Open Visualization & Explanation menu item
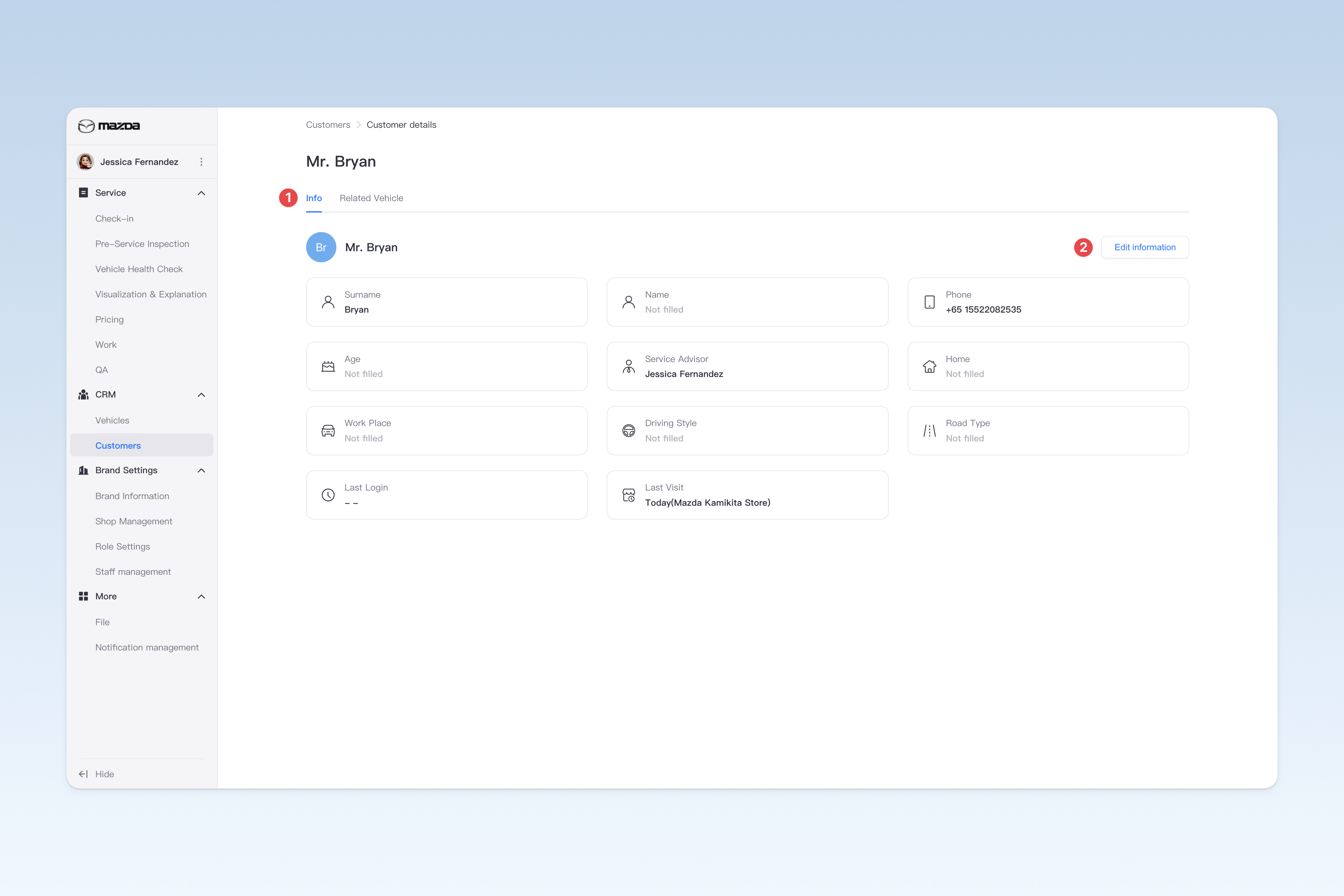The image size is (1344, 896). [x=151, y=294]
